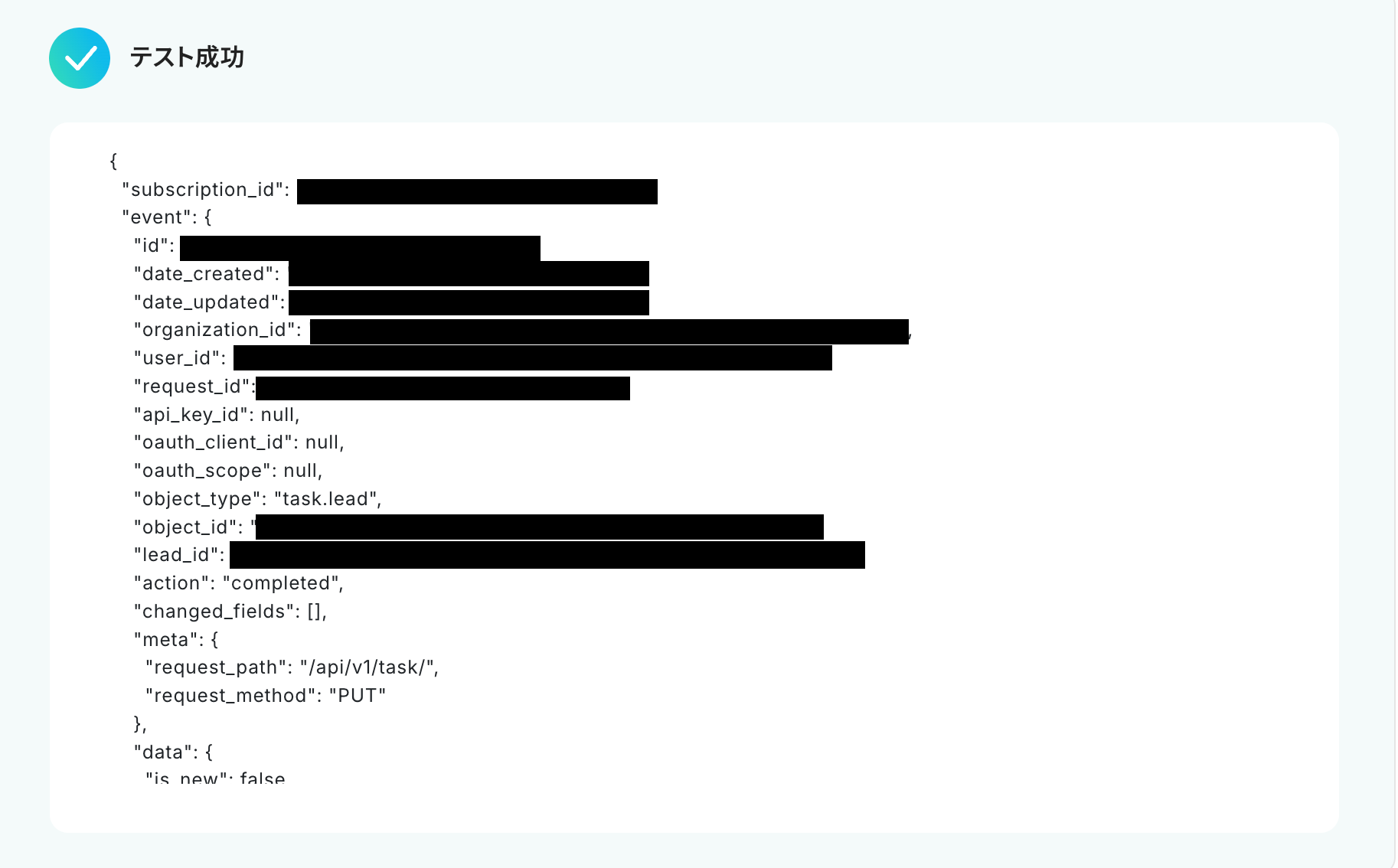Select the action "completed" value
Image resolution: width=1398 pixels, height=868 pixels.
pos(280,583)
